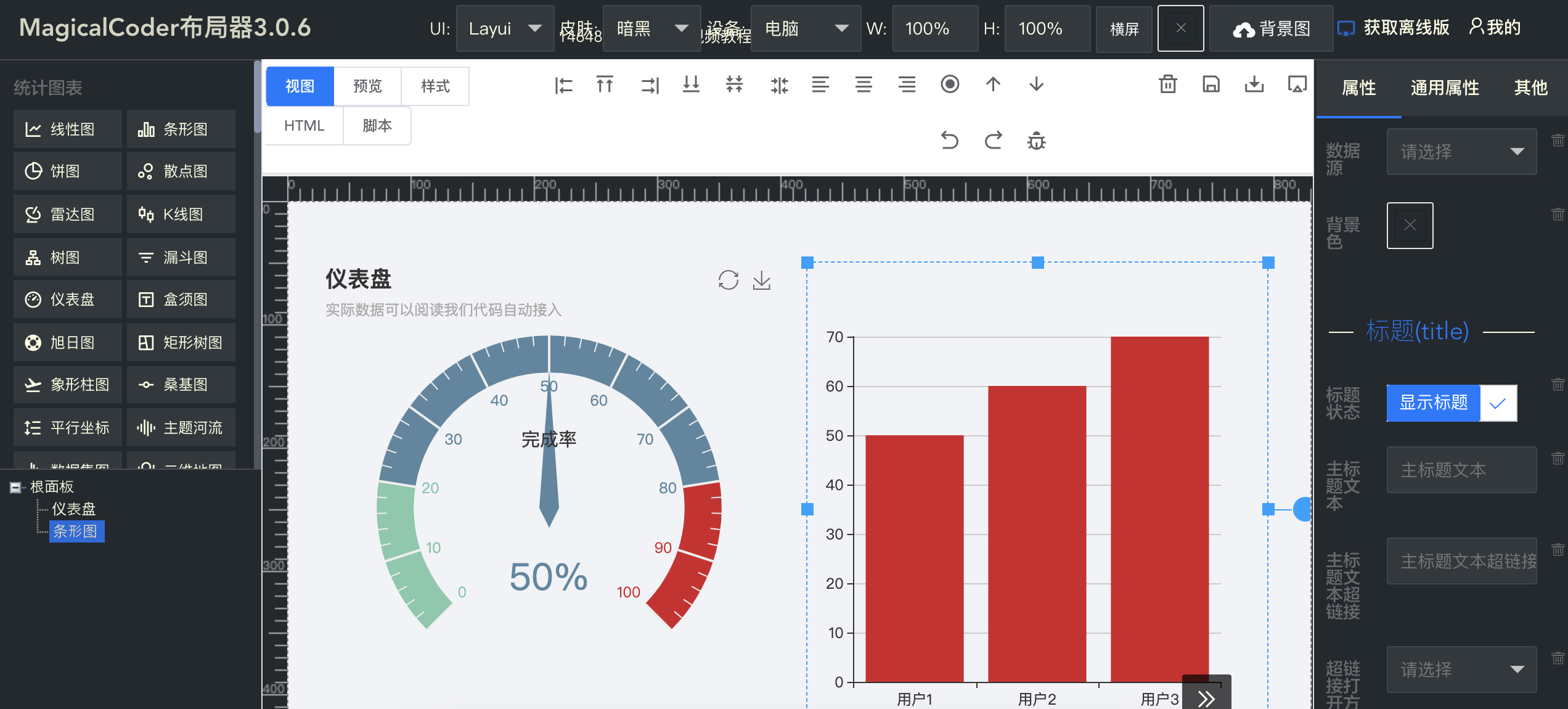Image resolution: width=1568 pixels, height=709 pixels.
Task: Click the gauge chart refresh icon
Action: coord(728,281)
